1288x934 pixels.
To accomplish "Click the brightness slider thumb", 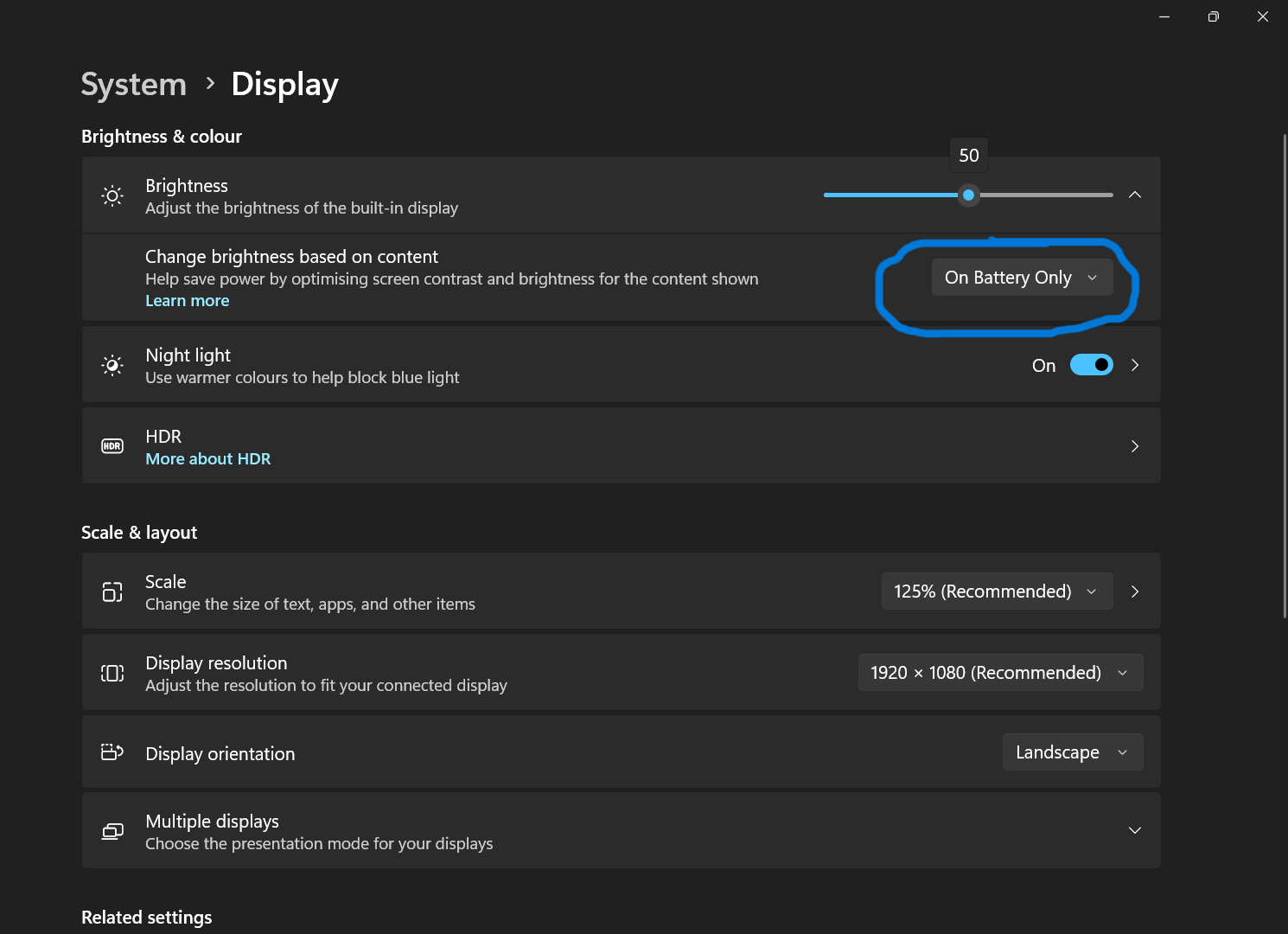I will [969, 195].
